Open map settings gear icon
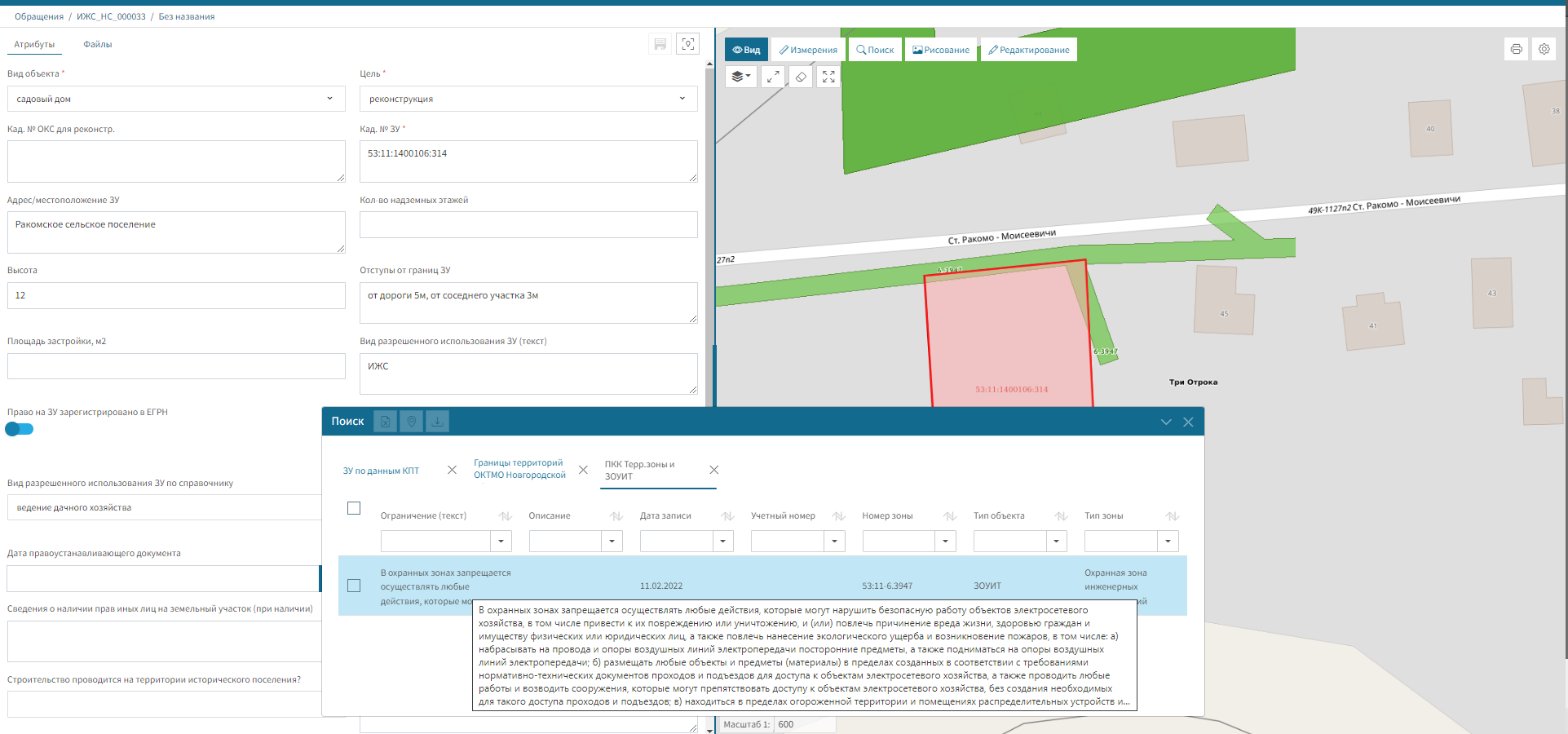Screen dimensions: 1568x734 click(1544, 49)
